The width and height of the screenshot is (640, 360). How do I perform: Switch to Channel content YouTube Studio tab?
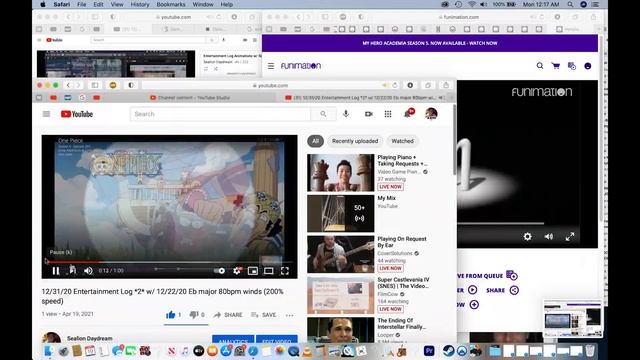189,98
